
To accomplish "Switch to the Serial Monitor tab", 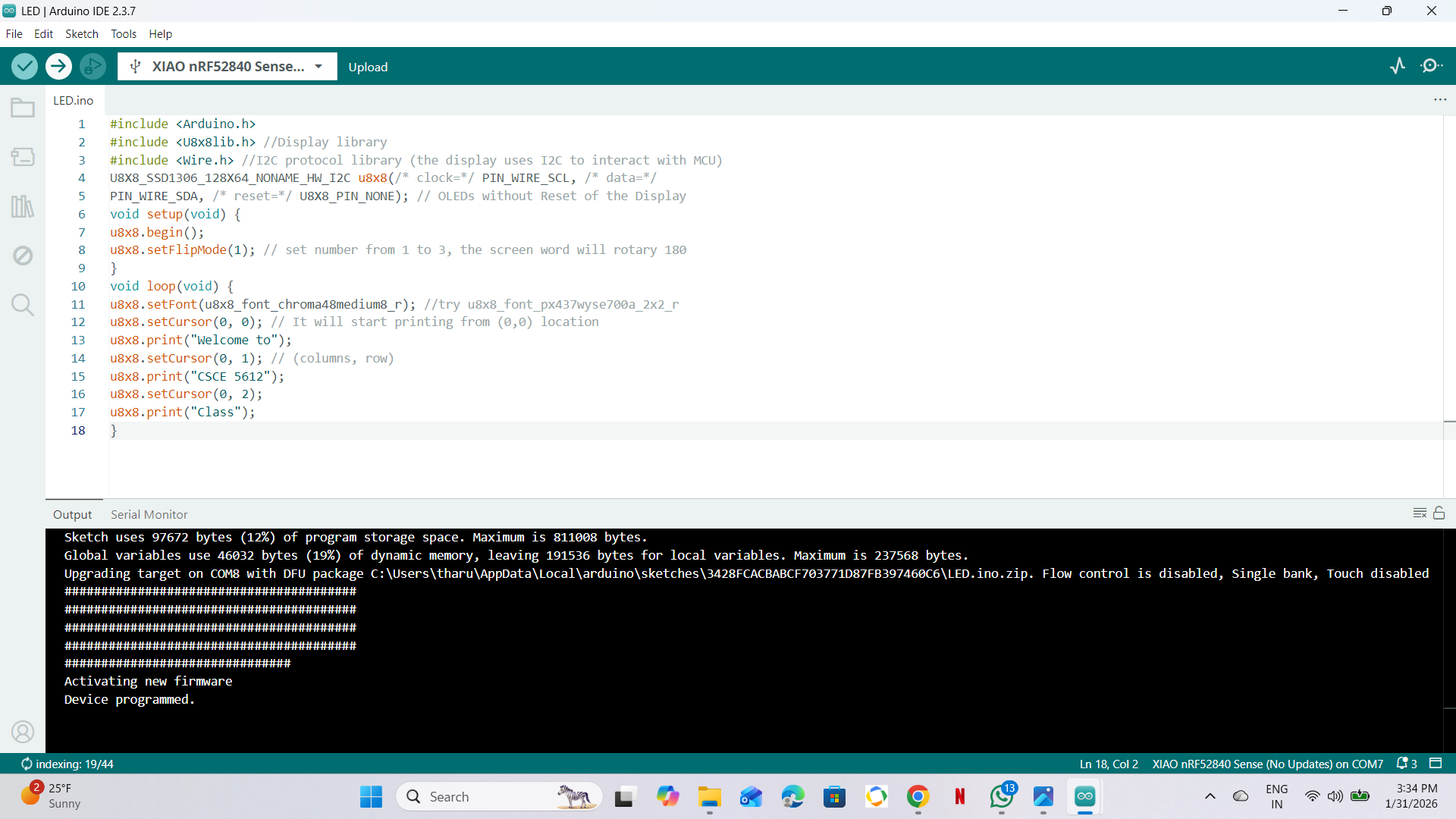I will pos(149,514).
